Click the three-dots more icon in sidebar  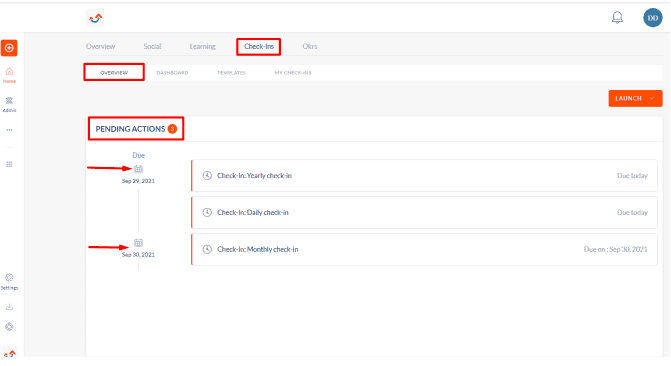point(9,130)
